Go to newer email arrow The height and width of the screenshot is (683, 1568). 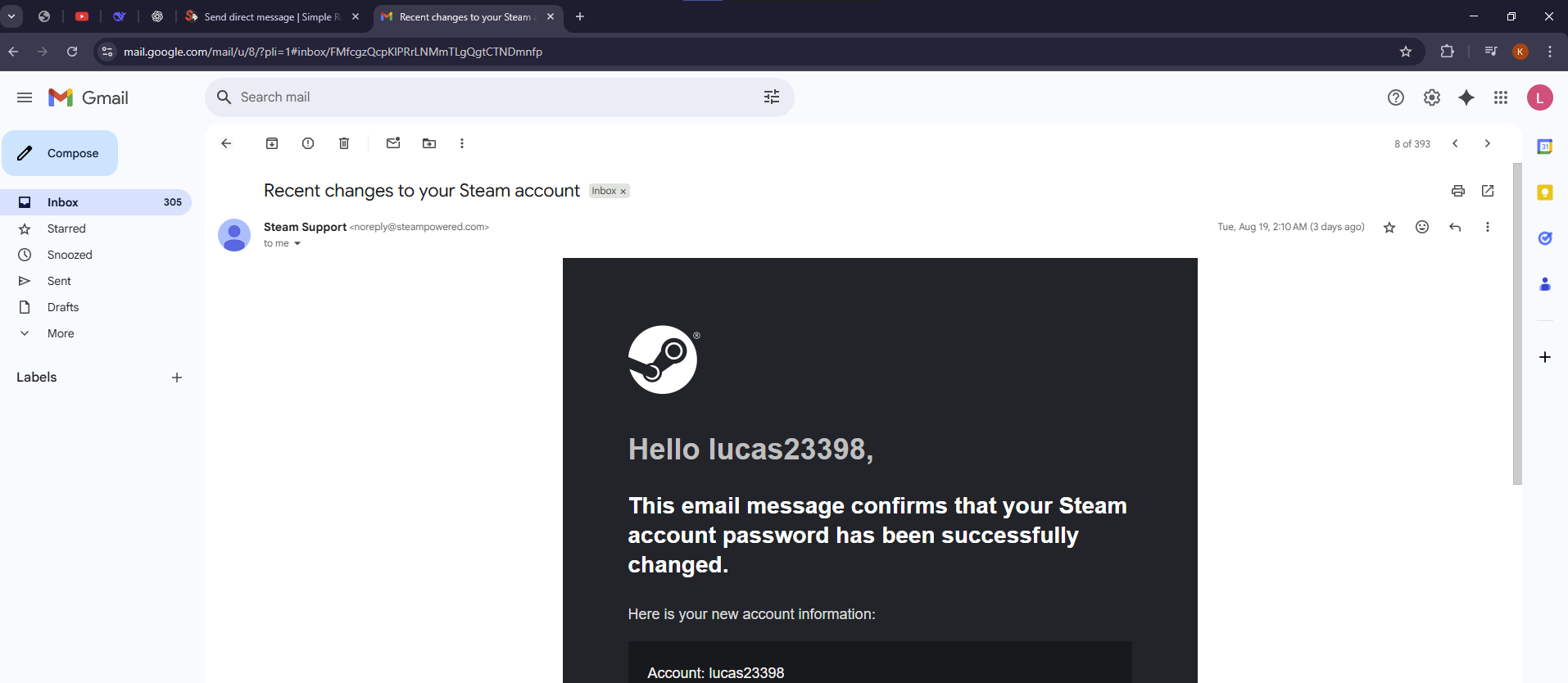click(1455, 143)
